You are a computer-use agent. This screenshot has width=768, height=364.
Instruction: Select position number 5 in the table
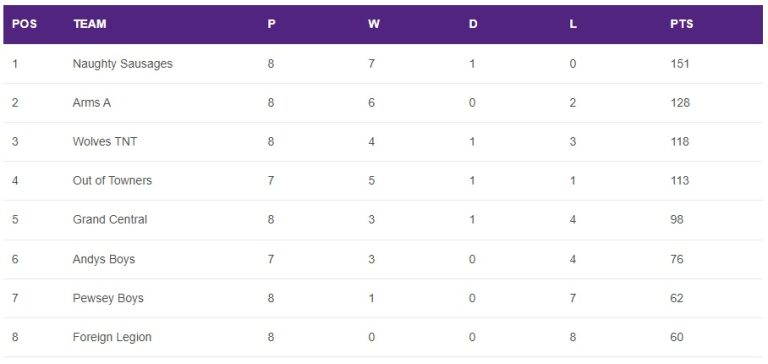[x=15, y=219]
